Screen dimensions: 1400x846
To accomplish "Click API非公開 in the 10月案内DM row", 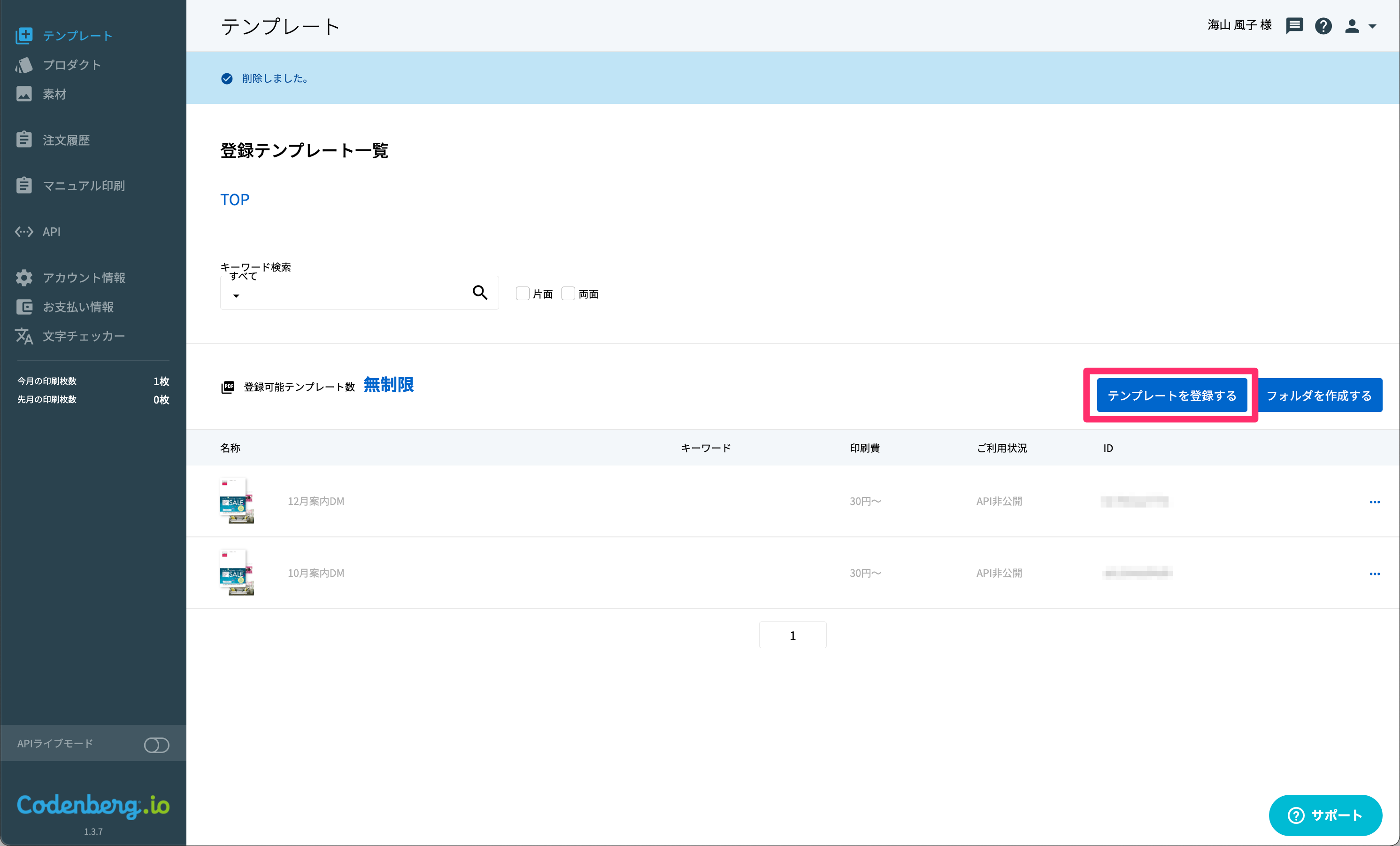I will coord(999,573).
